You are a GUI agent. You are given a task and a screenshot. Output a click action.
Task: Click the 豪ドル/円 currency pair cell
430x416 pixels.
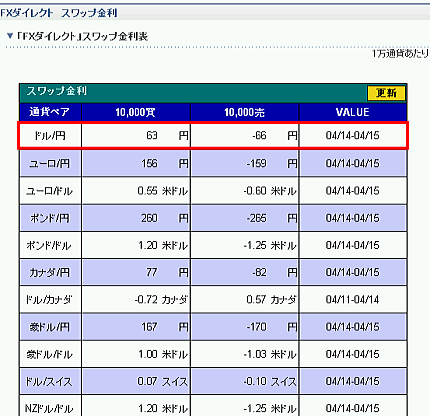pos(50,327)
